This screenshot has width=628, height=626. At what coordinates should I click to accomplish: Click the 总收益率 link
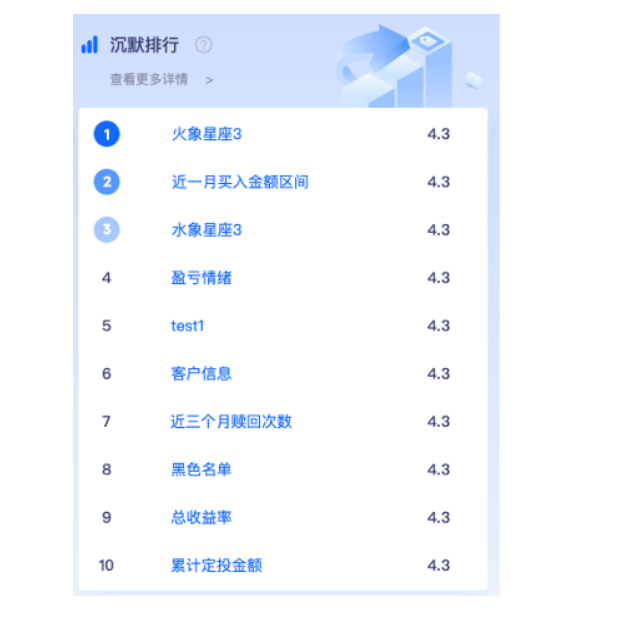point(201,517)
